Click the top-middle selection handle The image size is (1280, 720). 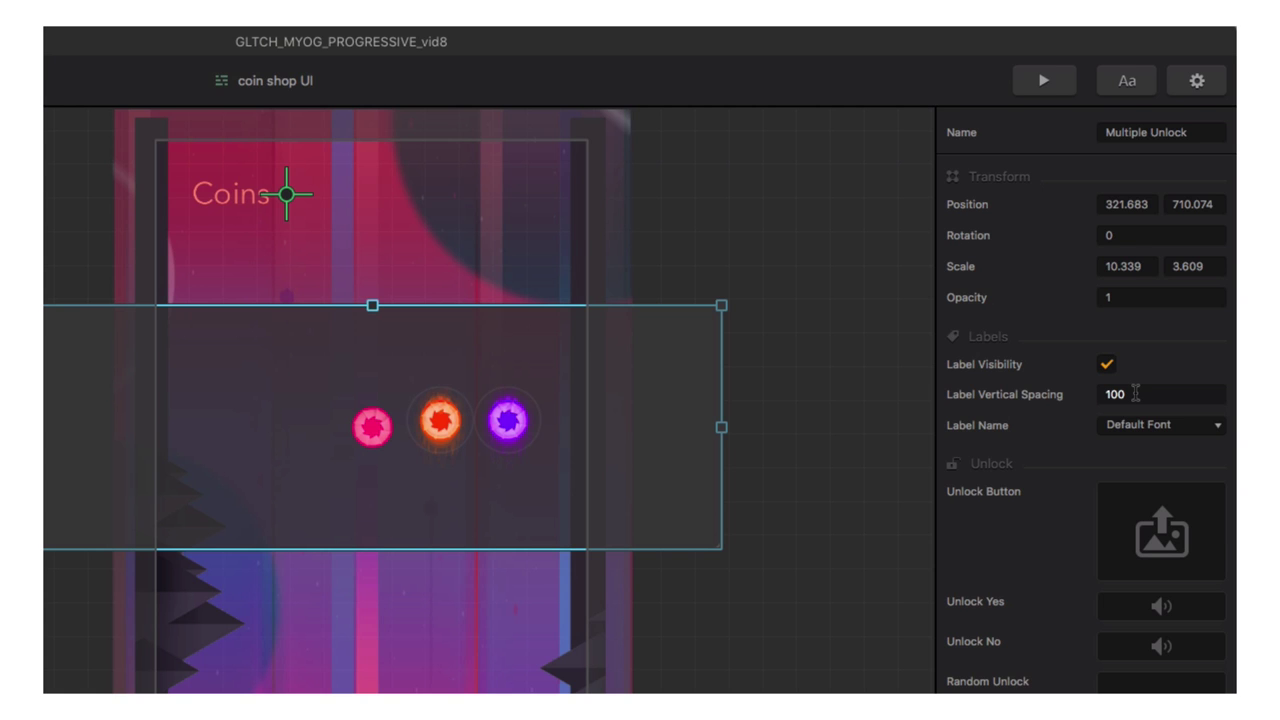coord(372,305)
